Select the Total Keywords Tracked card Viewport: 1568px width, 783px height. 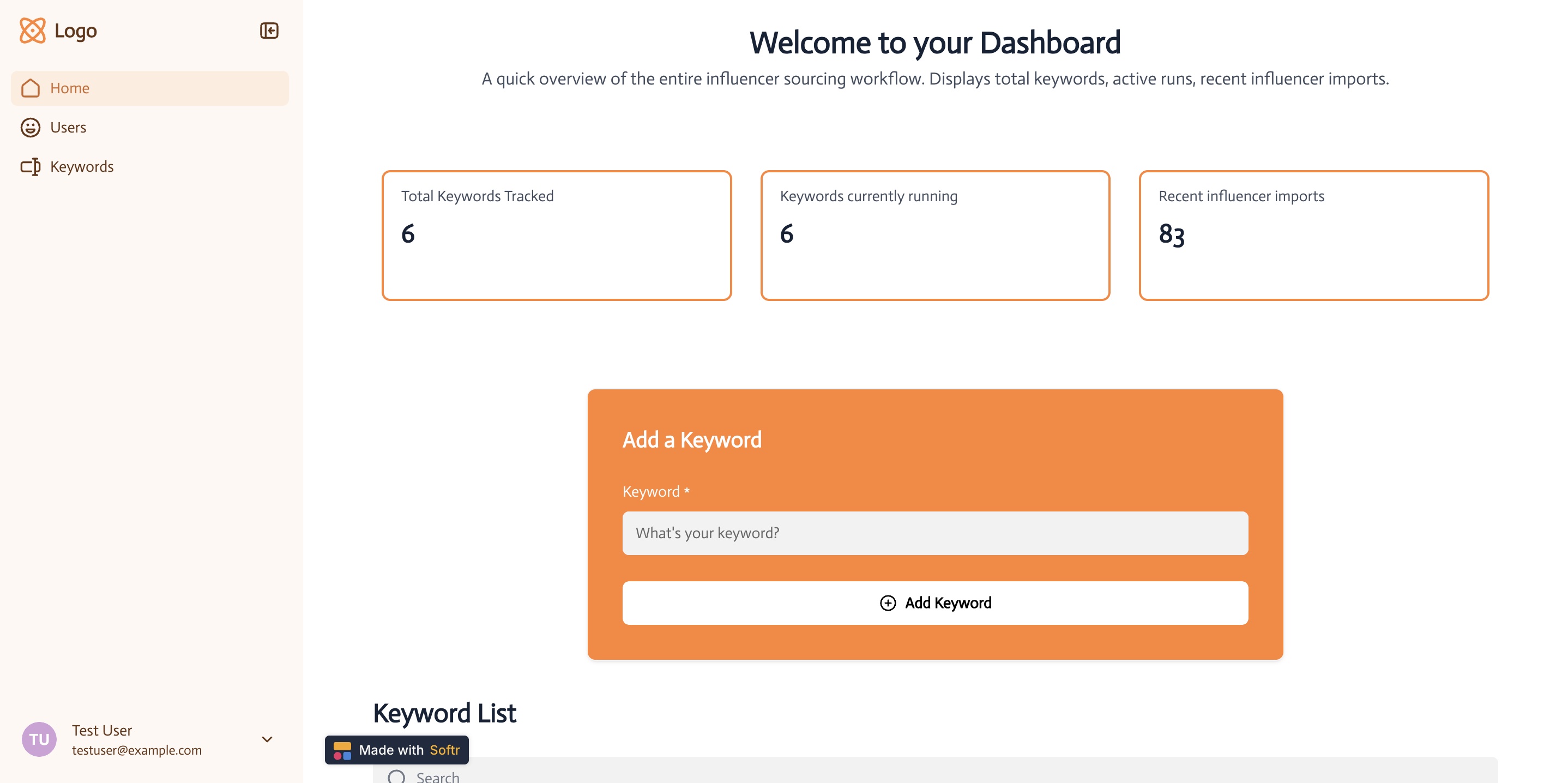tap(556, 235)
